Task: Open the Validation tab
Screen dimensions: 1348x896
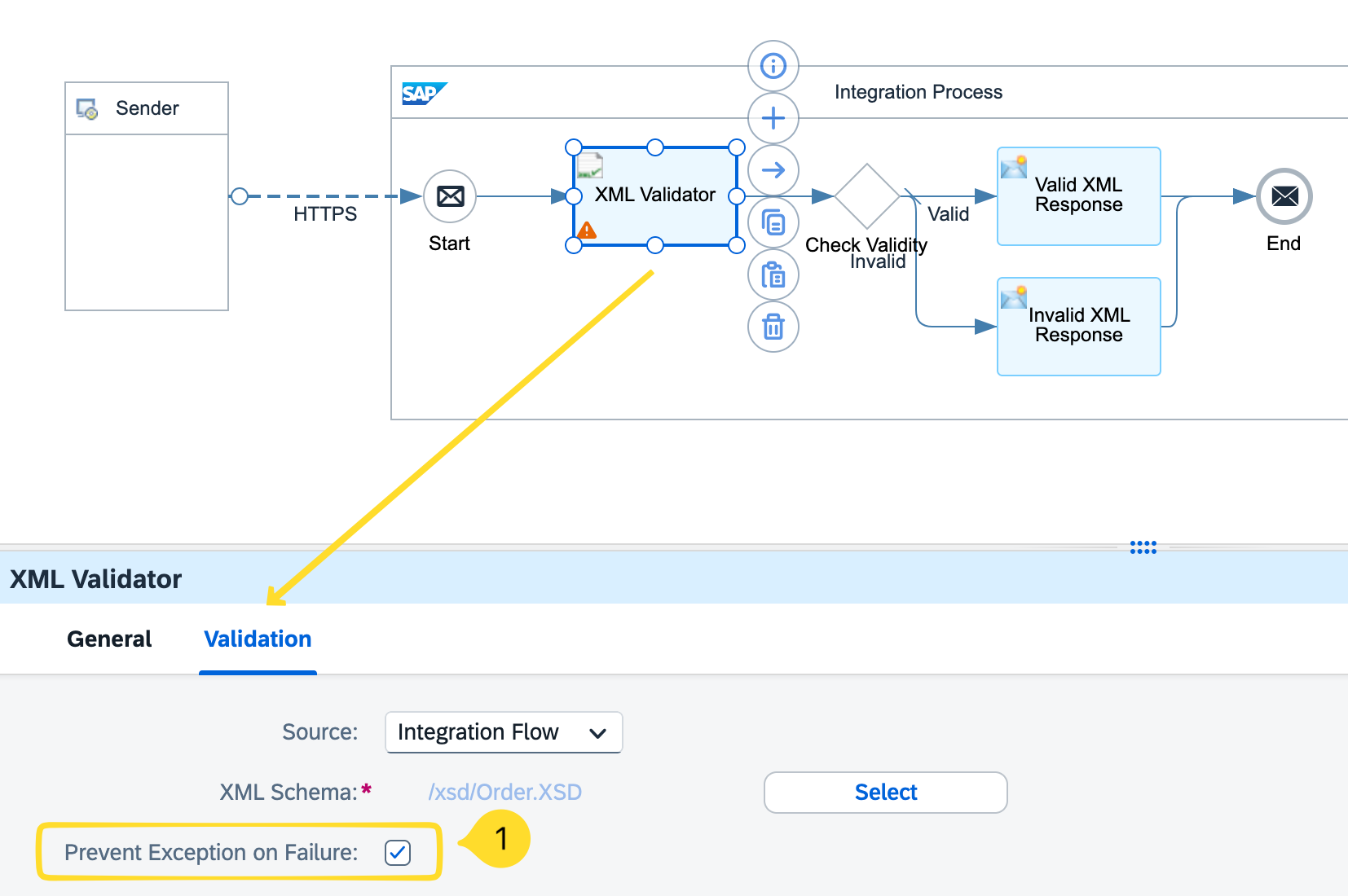Action: pos(258,639)
